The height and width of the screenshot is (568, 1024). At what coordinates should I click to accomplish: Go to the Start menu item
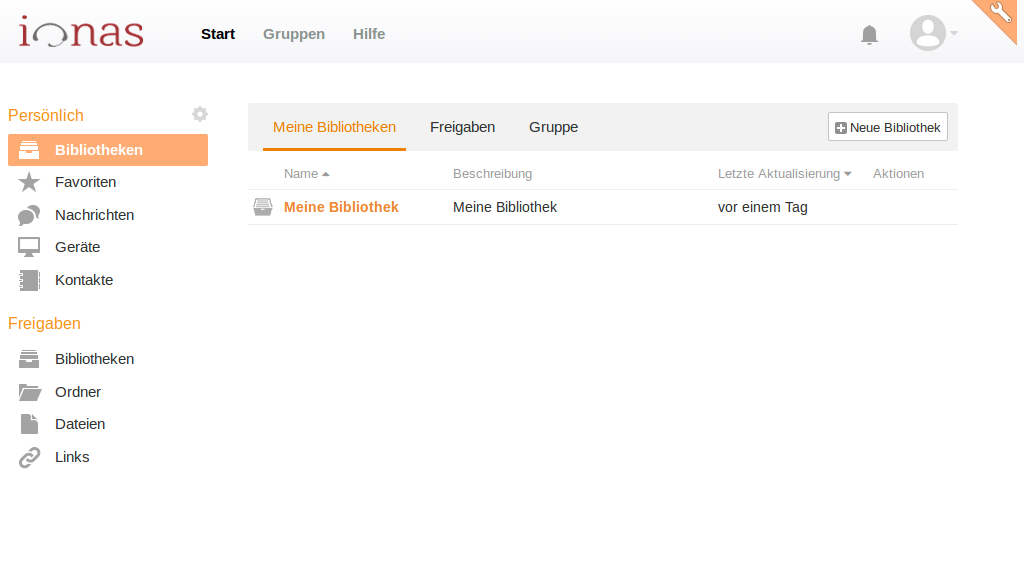coord(217,34)
